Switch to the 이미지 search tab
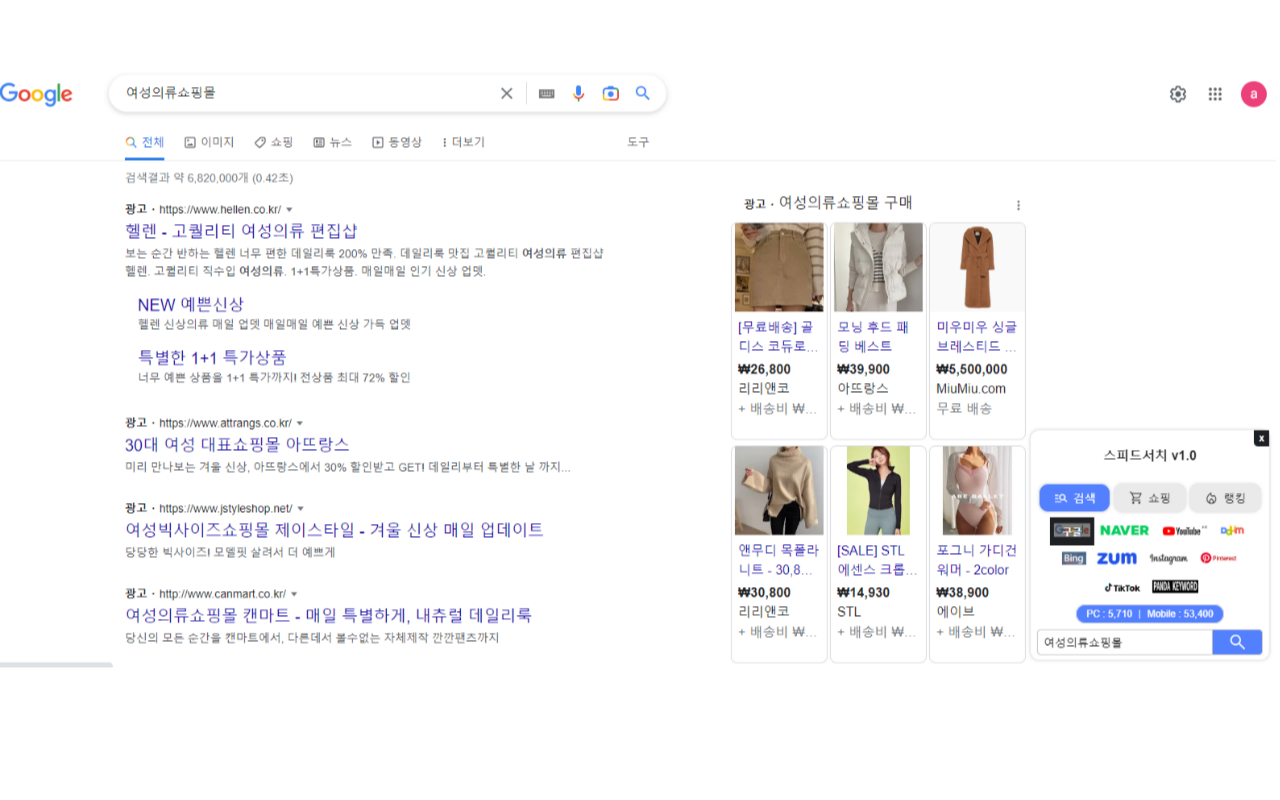 [x=209, y=142]
